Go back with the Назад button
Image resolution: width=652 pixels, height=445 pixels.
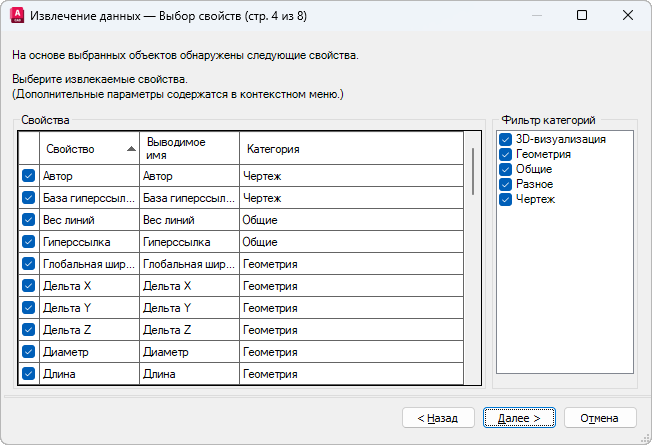click(438, 417)
